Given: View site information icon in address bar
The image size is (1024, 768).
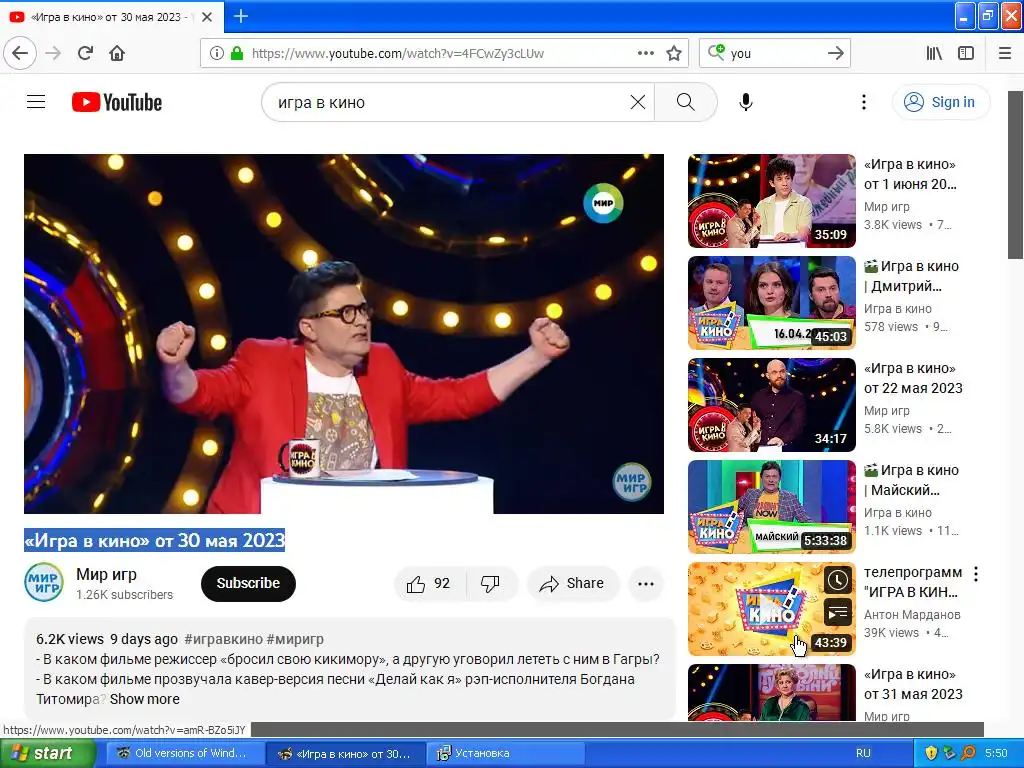Looking at the screenshot, I should pyautogui.click(x=216, y=53).
